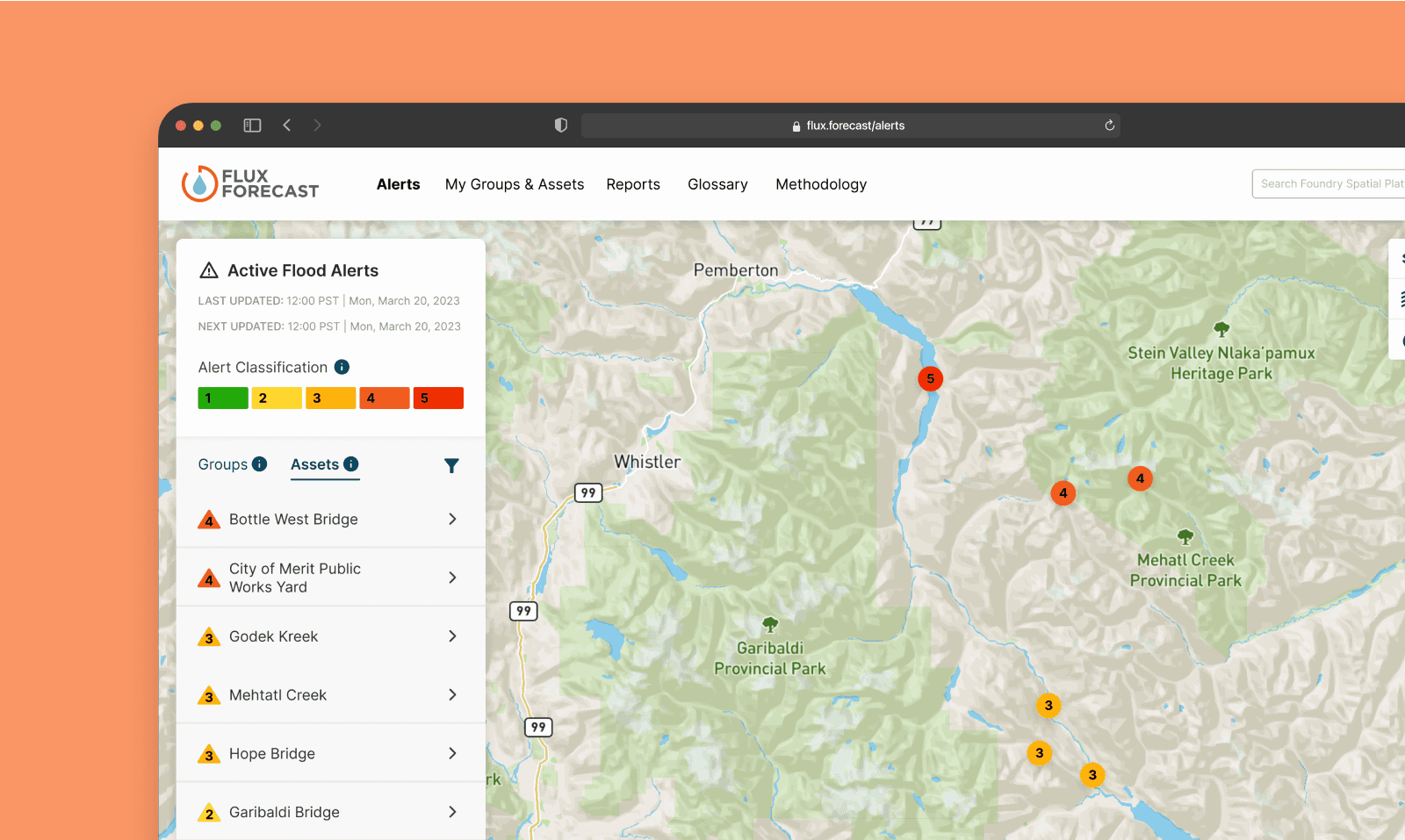The image size is (1405, 840).
Task: Open the Mehtatl Creek asset entry
Action: tap(331, 694)
